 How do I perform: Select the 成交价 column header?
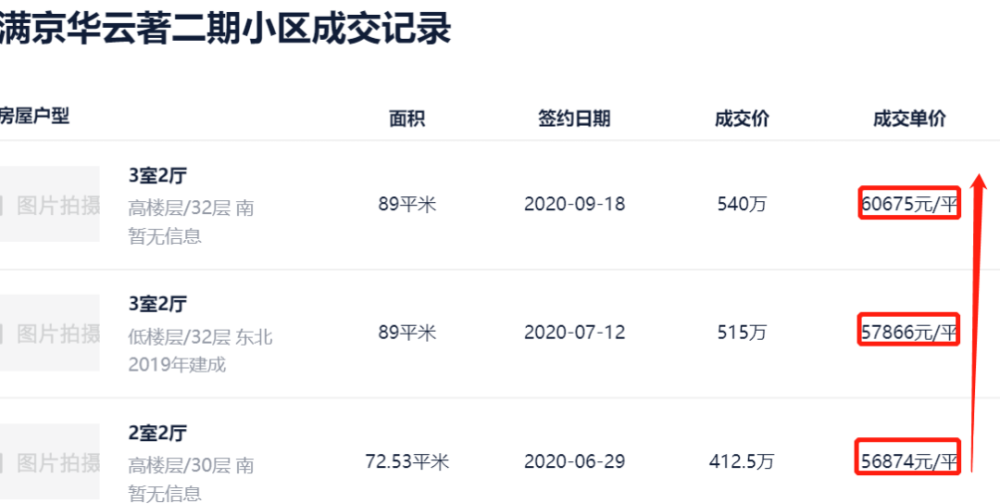pyautogui.click(x=742, y=119)
